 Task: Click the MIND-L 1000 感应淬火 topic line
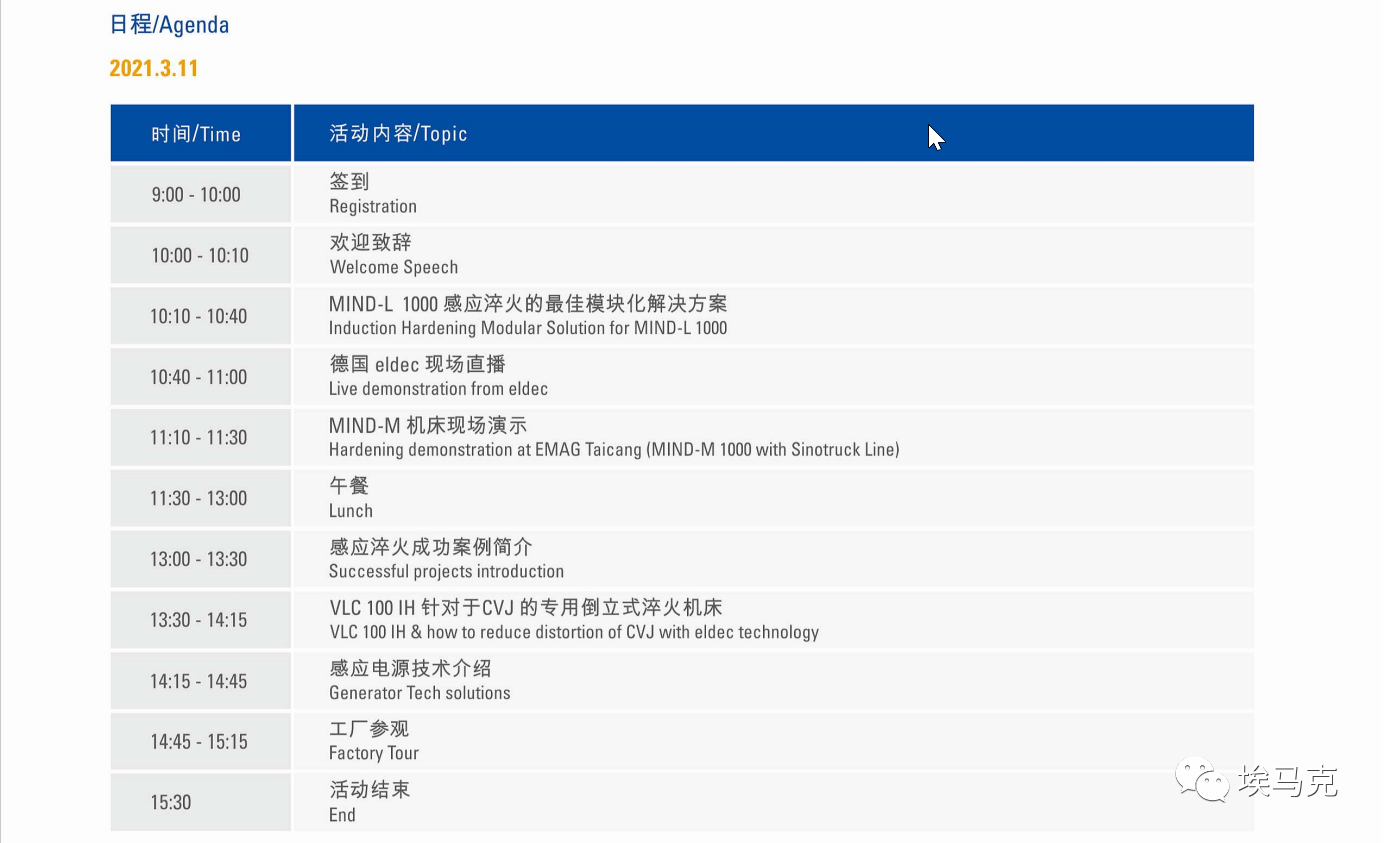tap(528, 304)
